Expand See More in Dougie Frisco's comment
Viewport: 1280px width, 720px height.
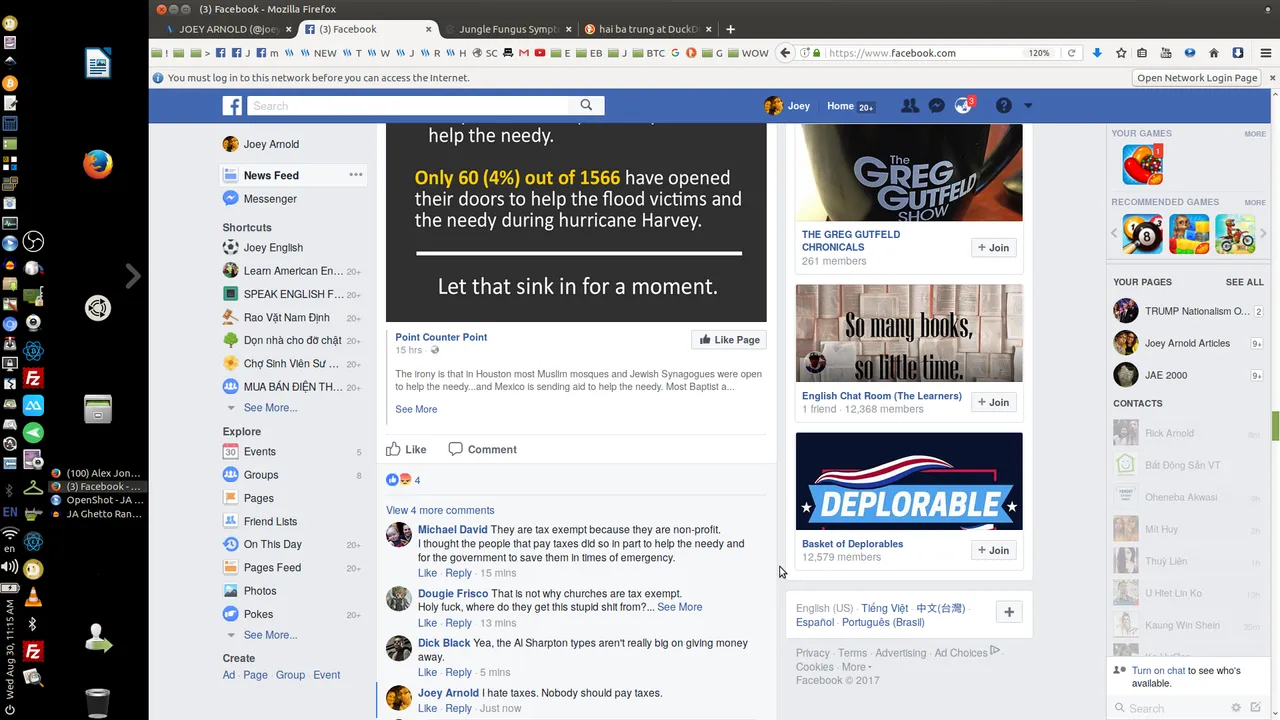click(x=680, y=607)
